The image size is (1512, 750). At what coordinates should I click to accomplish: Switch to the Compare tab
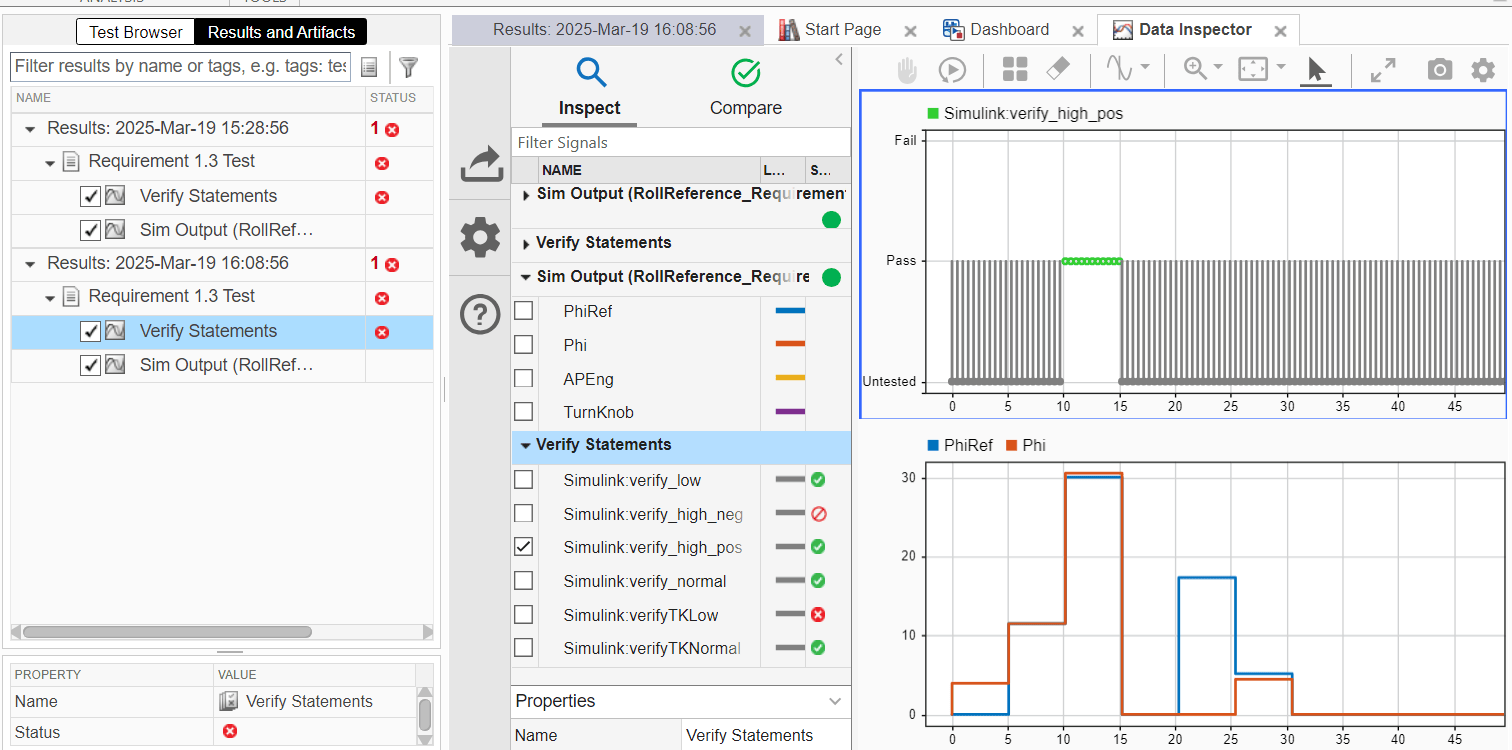746,88
